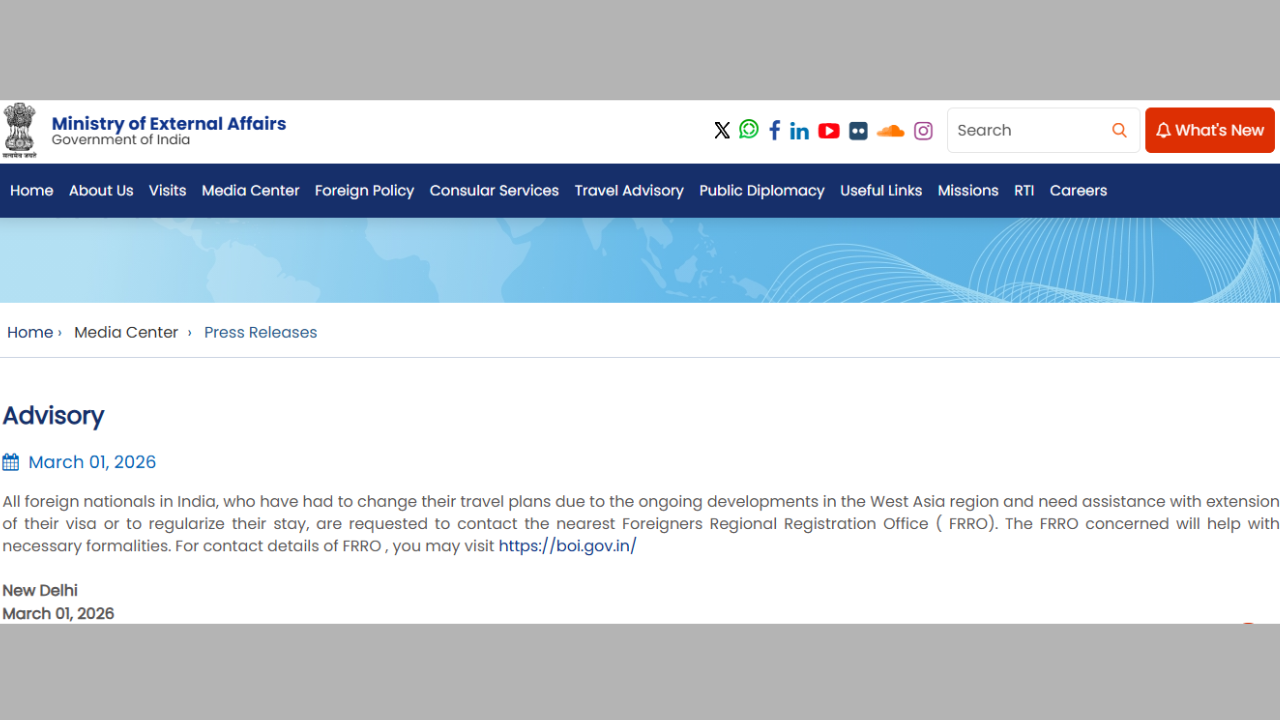Follow the https://boi.gov.in/ link
Screen dimensions: 1280x720
tap(567, 546)
